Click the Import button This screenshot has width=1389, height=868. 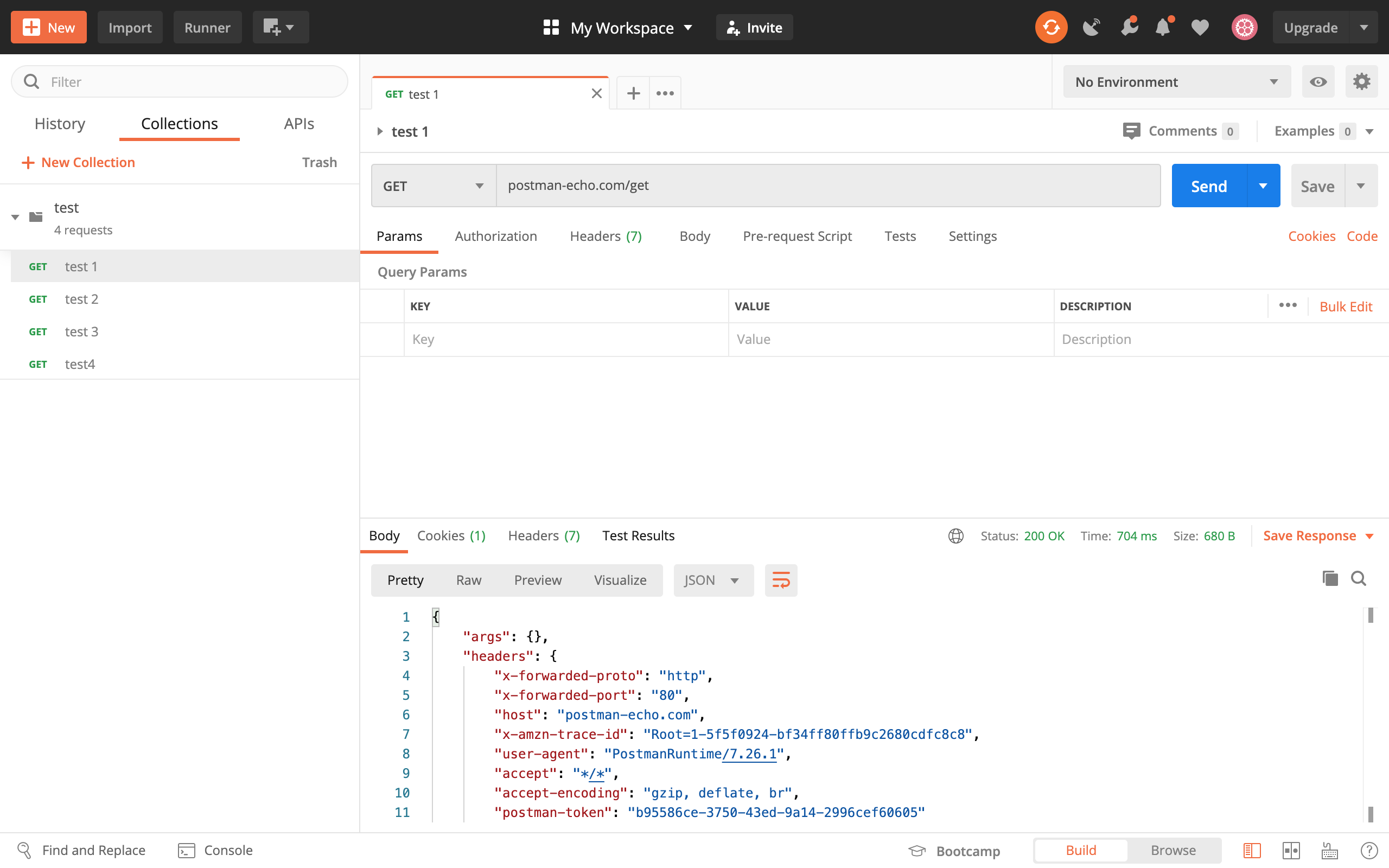[x=130, y=27]
